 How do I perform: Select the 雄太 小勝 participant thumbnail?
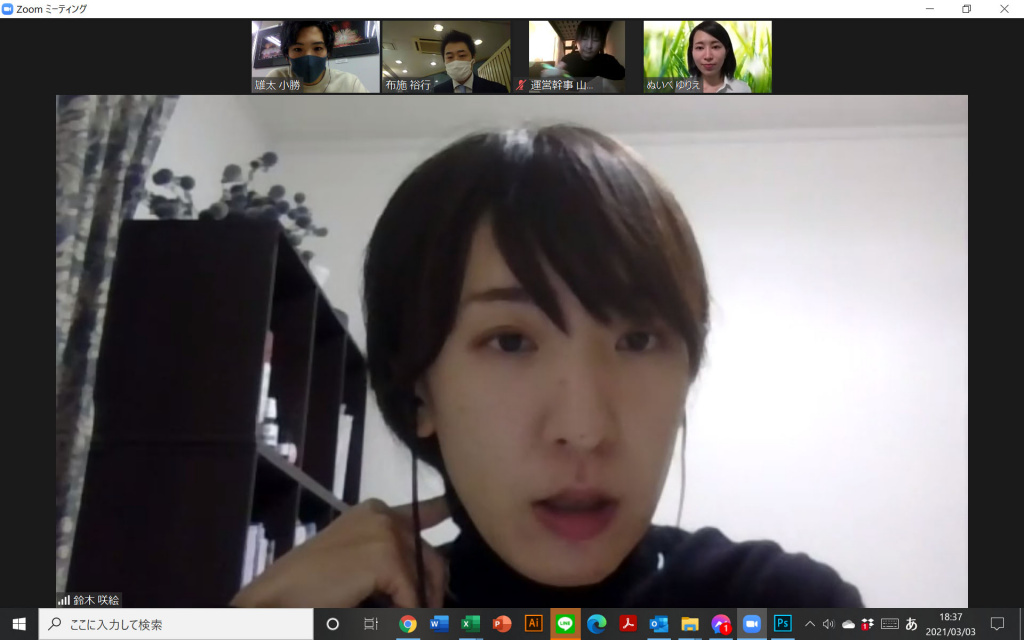tap(315, 57)
